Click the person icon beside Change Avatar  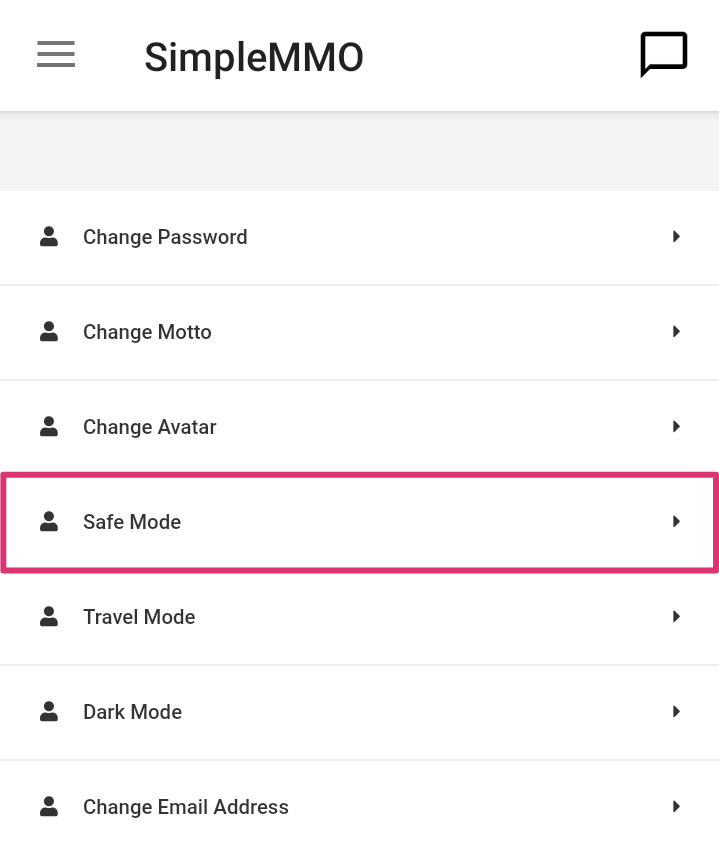[49, 427]
